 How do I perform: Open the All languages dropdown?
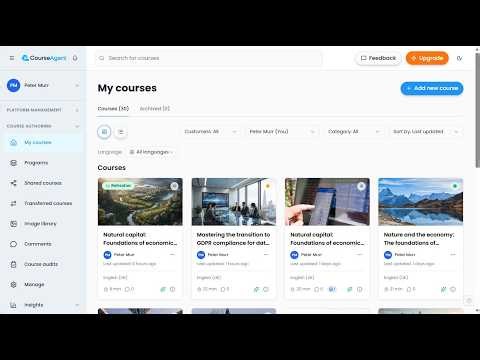point(151,152)
